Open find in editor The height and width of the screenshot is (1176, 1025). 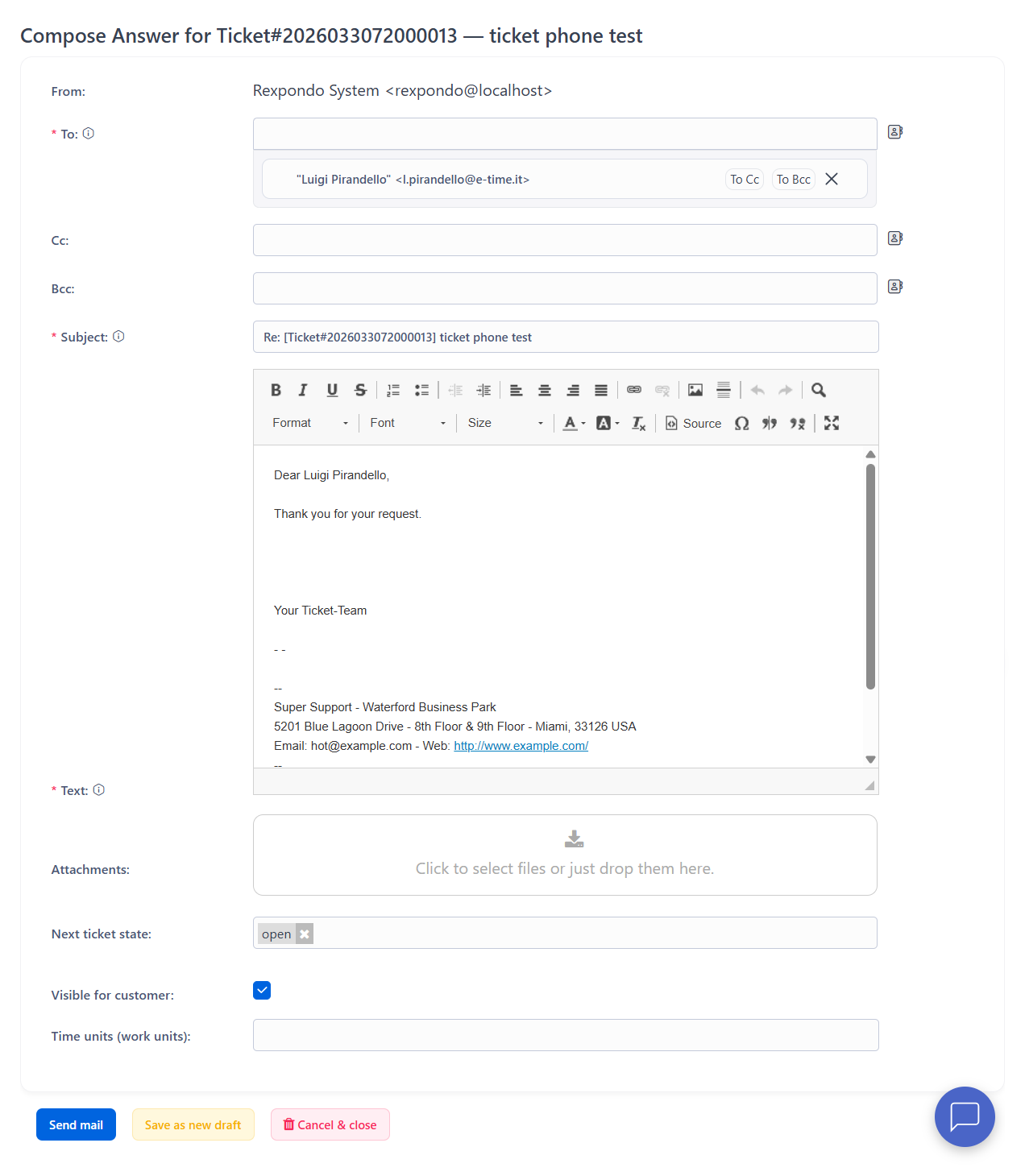[819, 390]
